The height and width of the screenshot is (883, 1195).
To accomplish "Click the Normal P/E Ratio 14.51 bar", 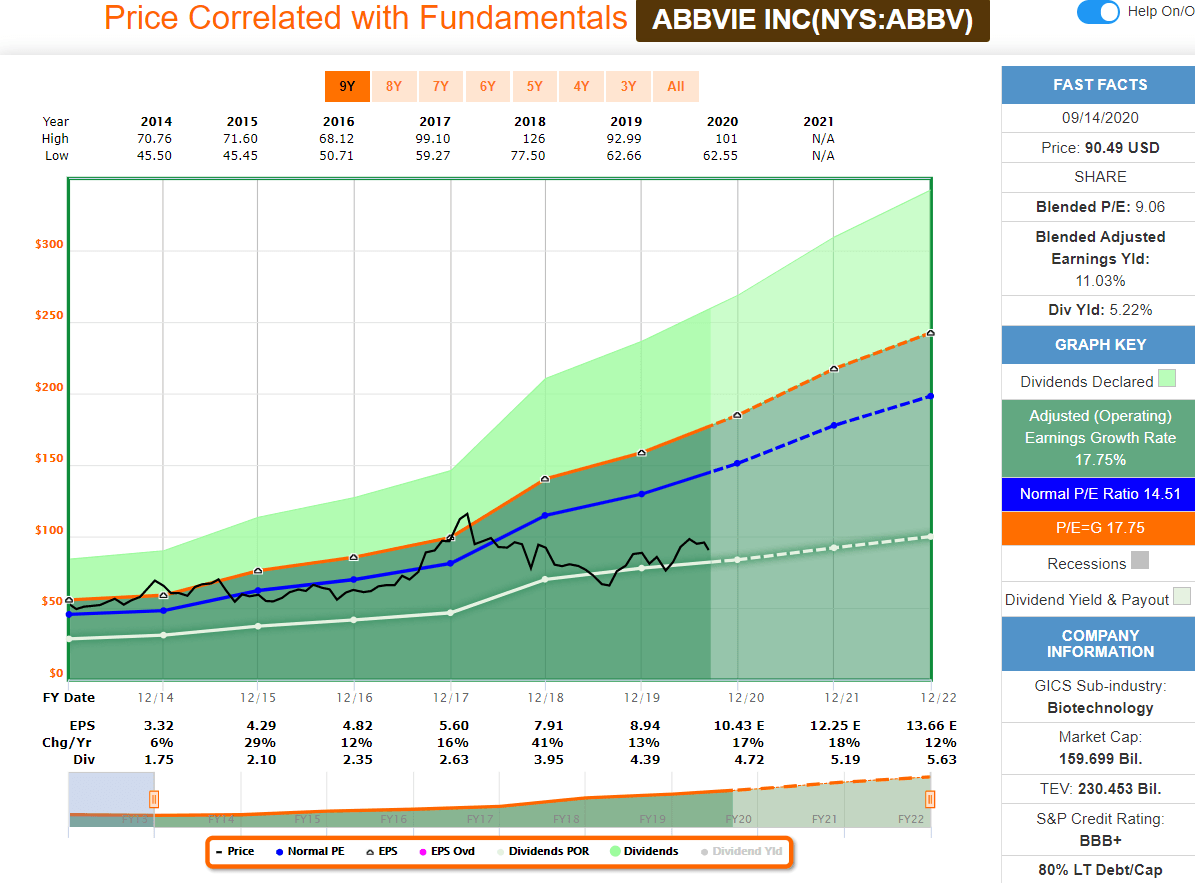I will coord(1098,494).
